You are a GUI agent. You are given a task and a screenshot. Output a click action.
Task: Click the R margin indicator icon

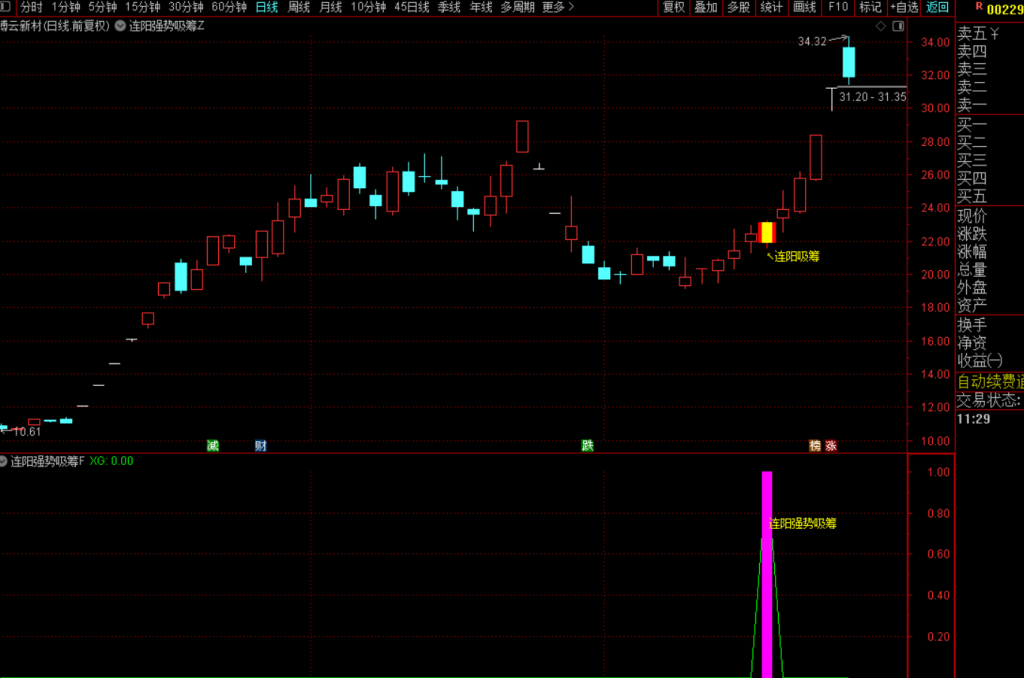pos(978,7)
